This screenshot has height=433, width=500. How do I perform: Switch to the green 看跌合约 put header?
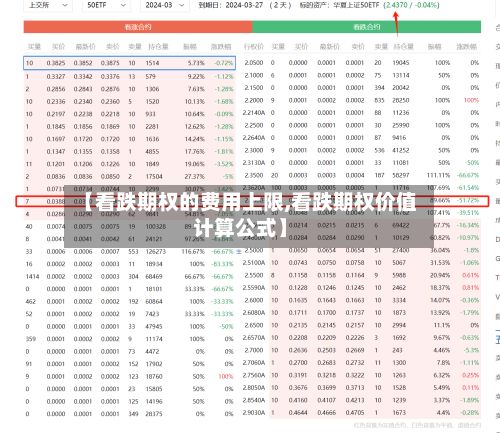point(366,27)
